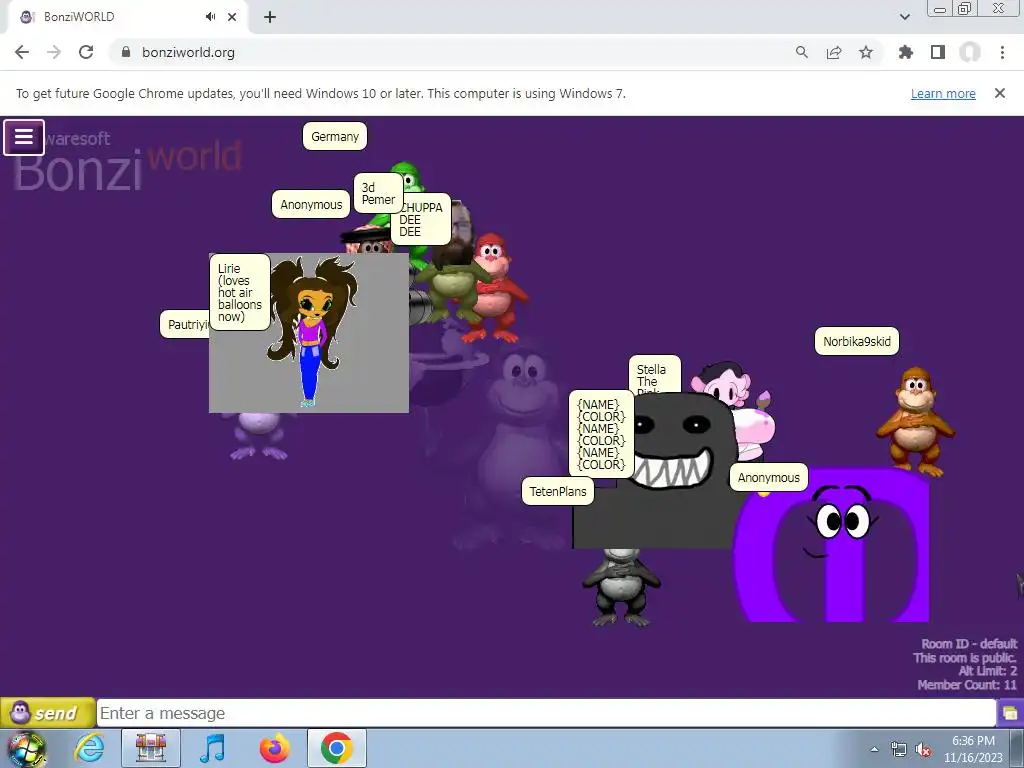The height and width of the screenshot is (768, 1024).
Task: Select the Pautriyi name tag
Action: click(185, 325)
